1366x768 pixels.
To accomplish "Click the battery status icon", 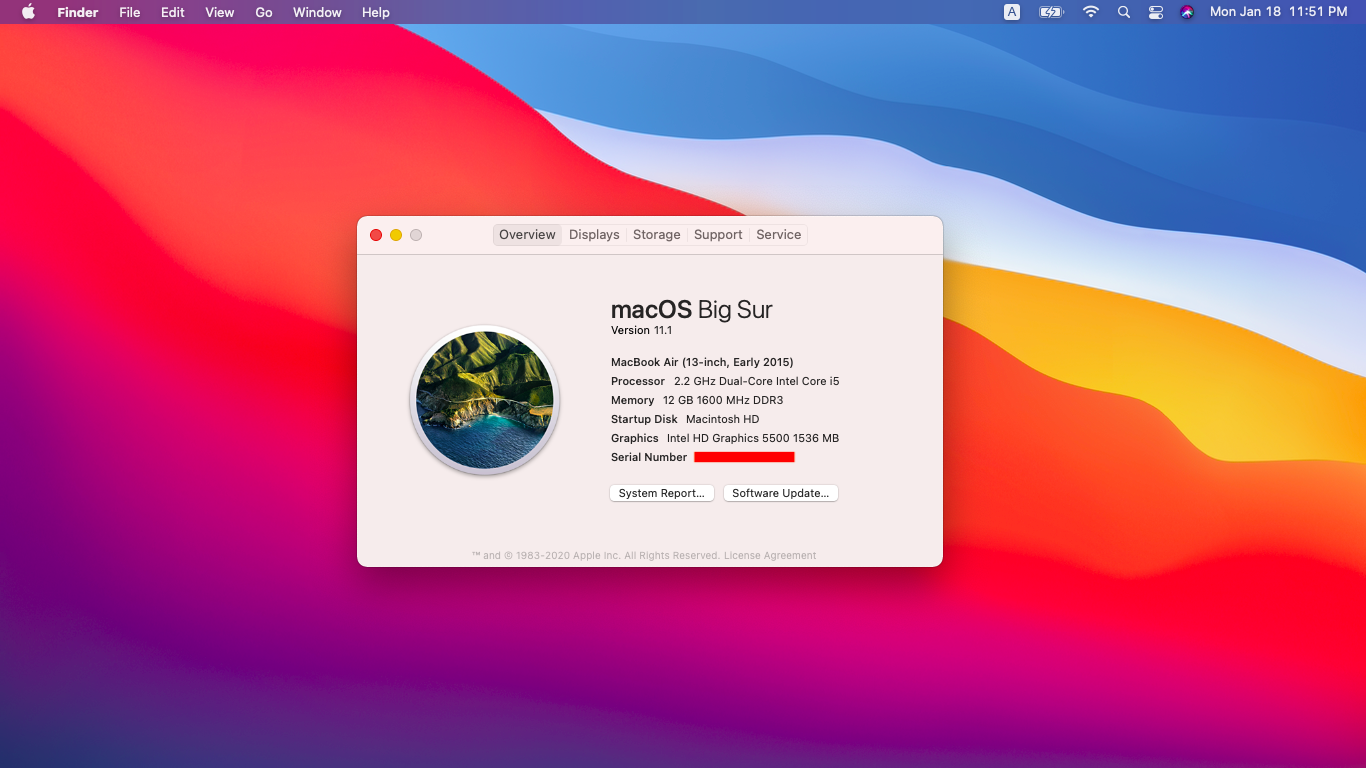I will click(x=1051, y=12).
